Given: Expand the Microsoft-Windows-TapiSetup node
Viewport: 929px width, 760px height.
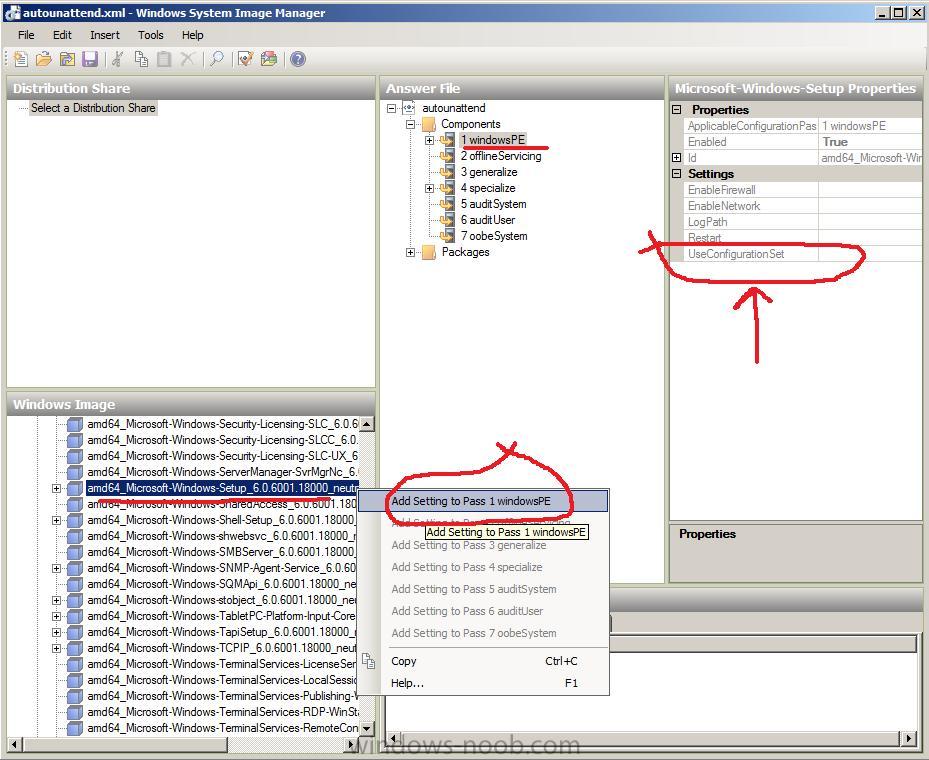Looking at the screenshot, I should 56,632.
